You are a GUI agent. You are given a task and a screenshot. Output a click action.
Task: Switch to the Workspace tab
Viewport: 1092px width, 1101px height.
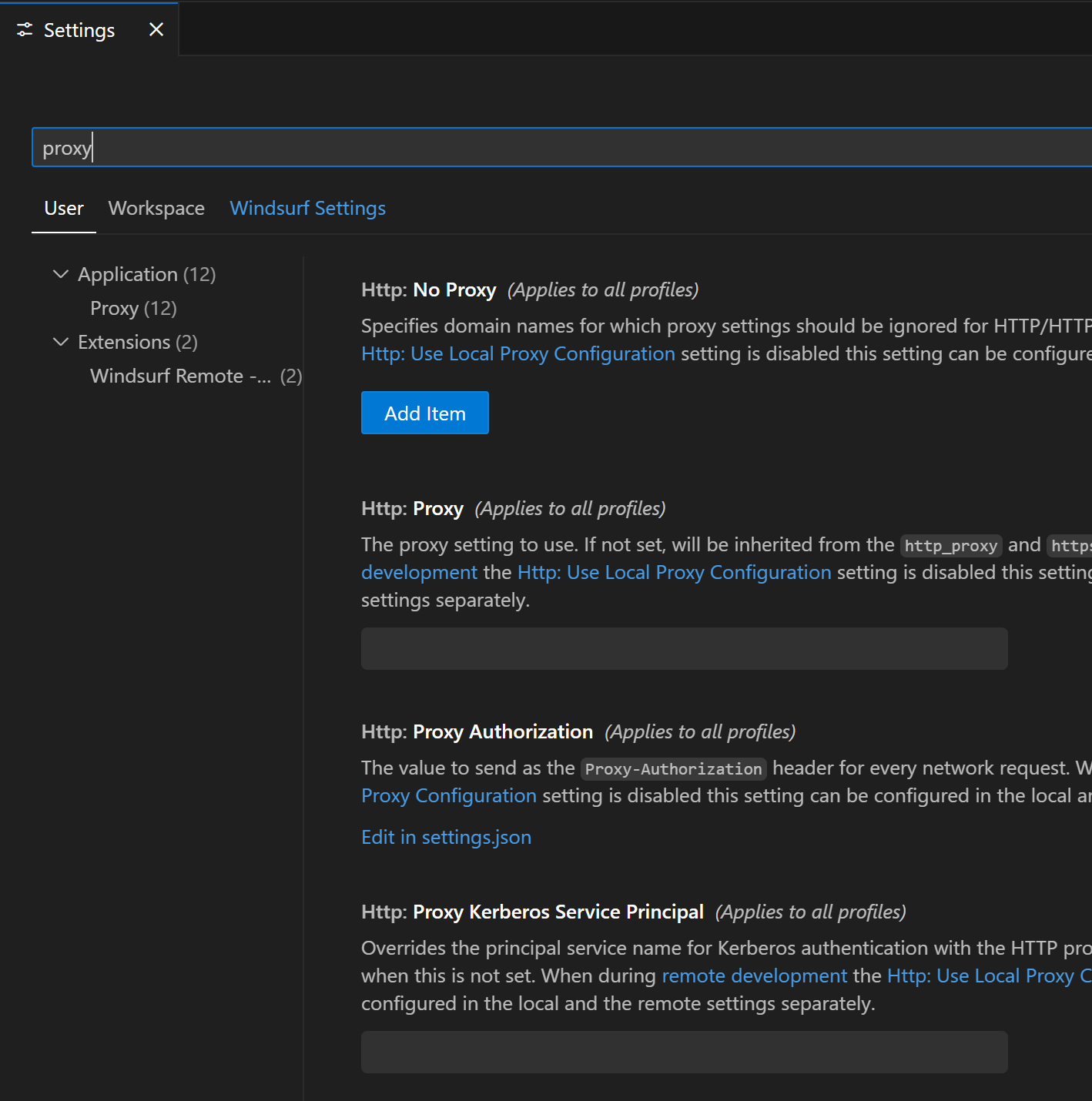[156, 208]
